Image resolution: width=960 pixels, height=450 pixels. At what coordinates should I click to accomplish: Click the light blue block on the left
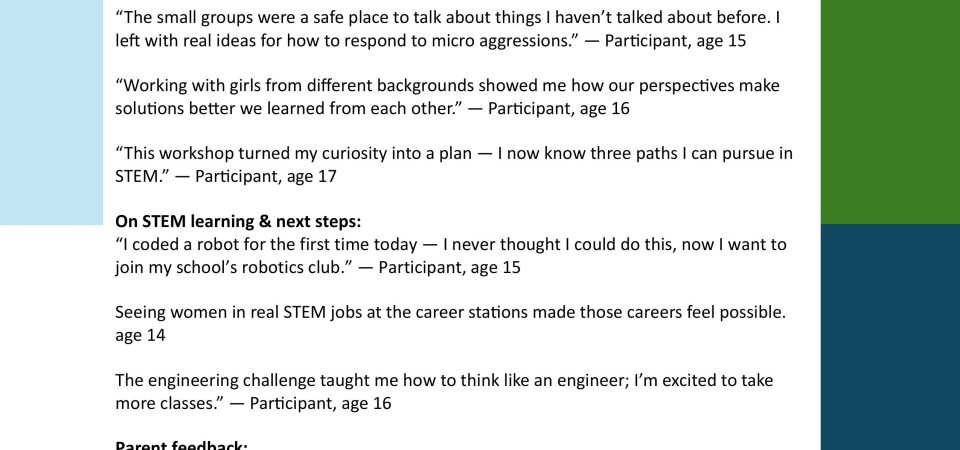point(50,110)
